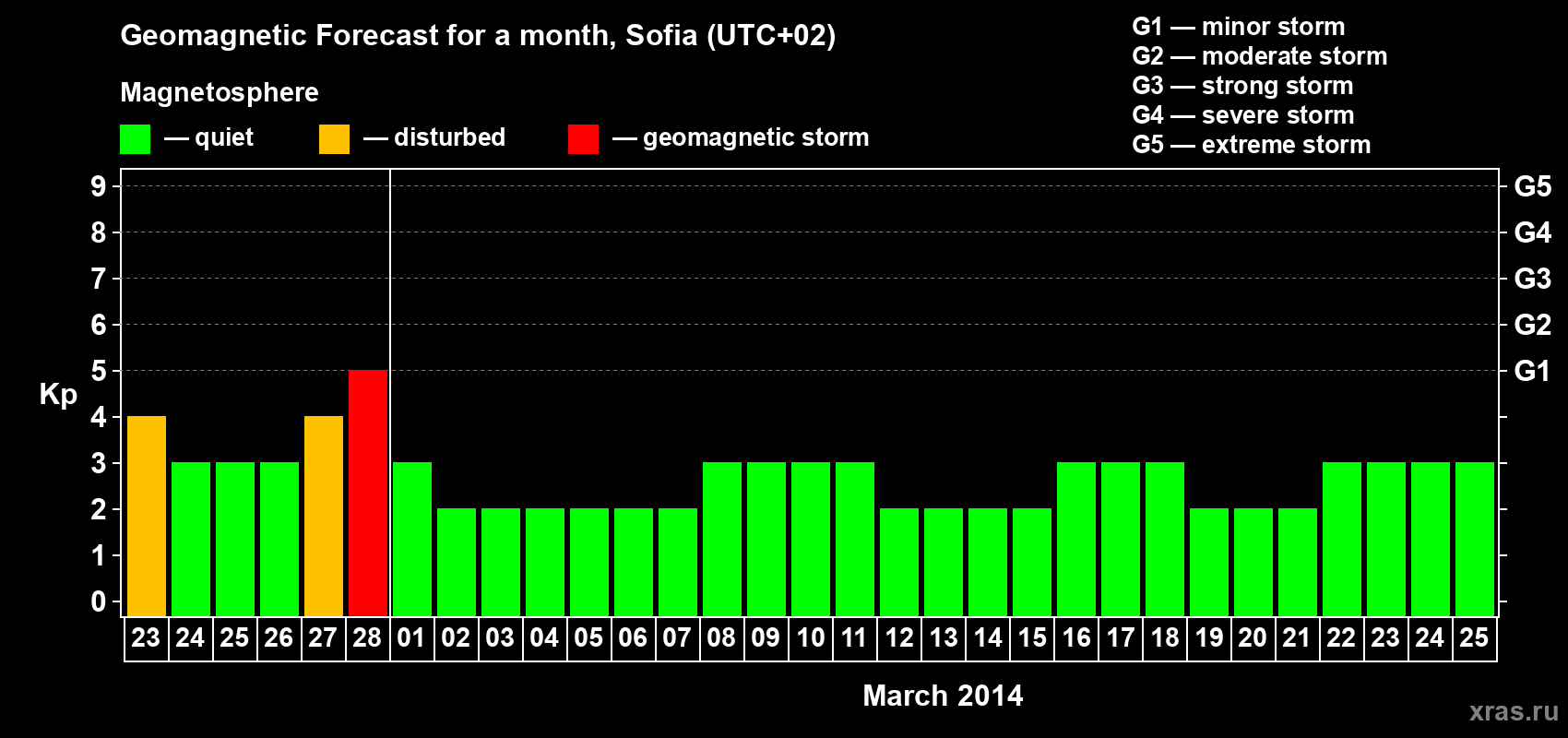Click the 'Magnetosphere' heading
Viewport: 1568px width, 738px height.
(x=220, y=92)
